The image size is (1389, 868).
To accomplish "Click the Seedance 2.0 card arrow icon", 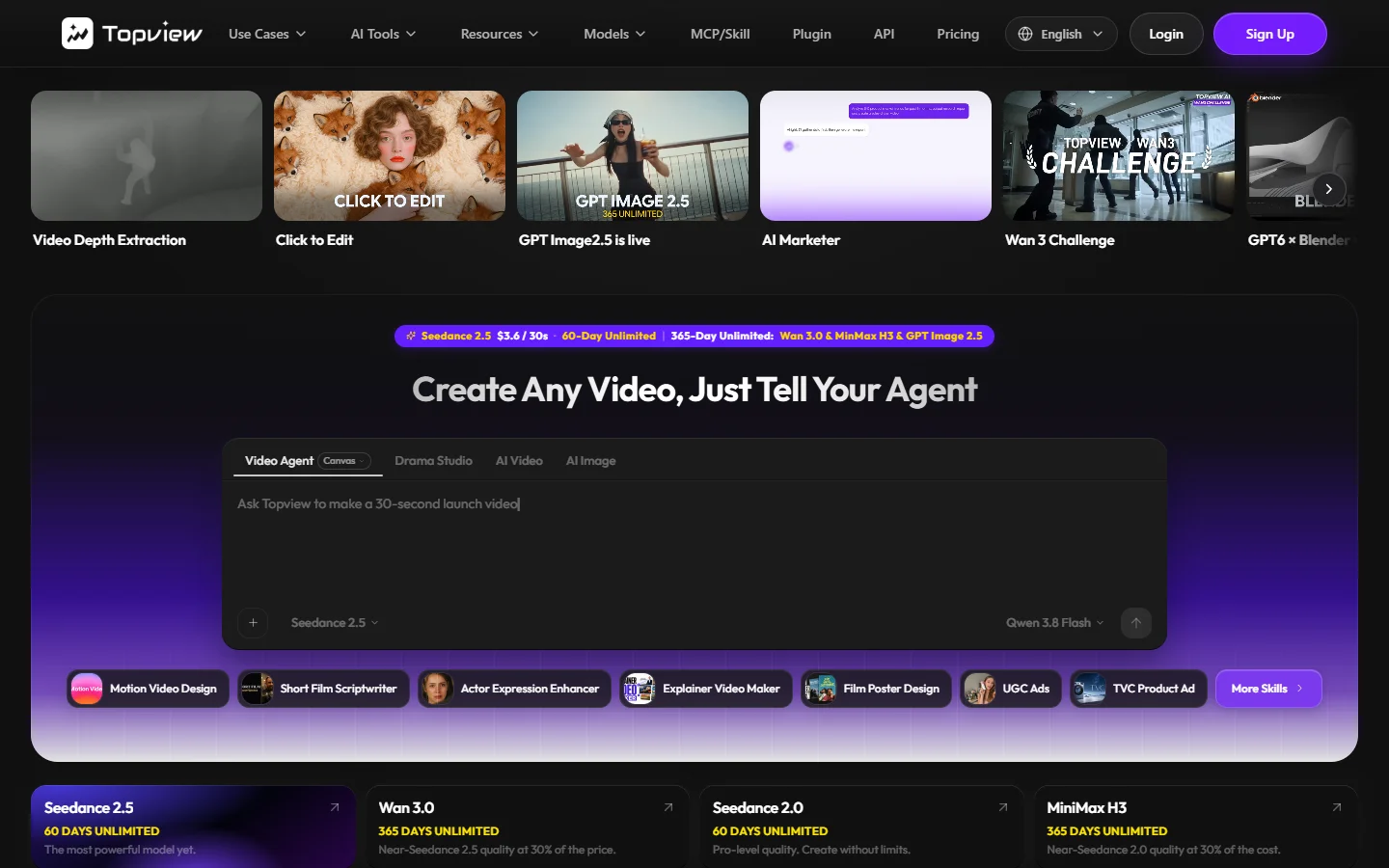I will (x=1003, y=807).
